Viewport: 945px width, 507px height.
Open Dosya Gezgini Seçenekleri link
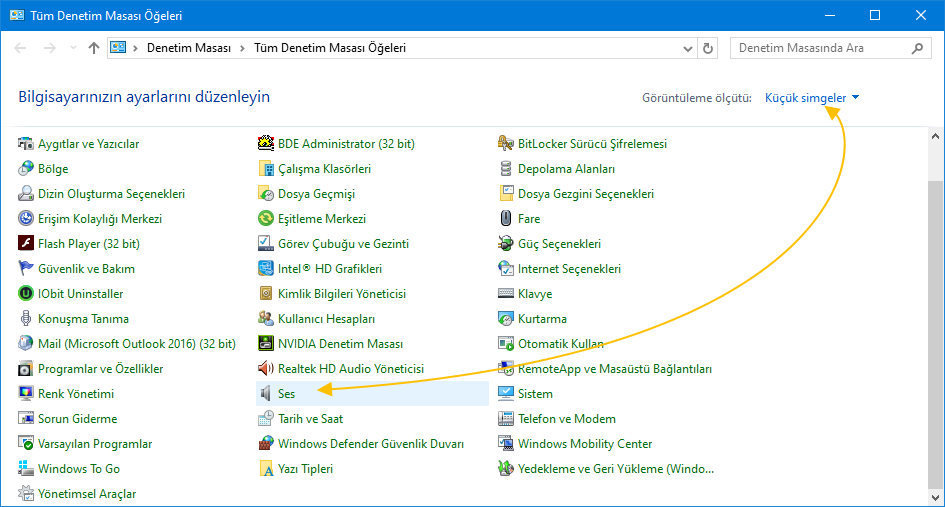(x=586, y=194)
